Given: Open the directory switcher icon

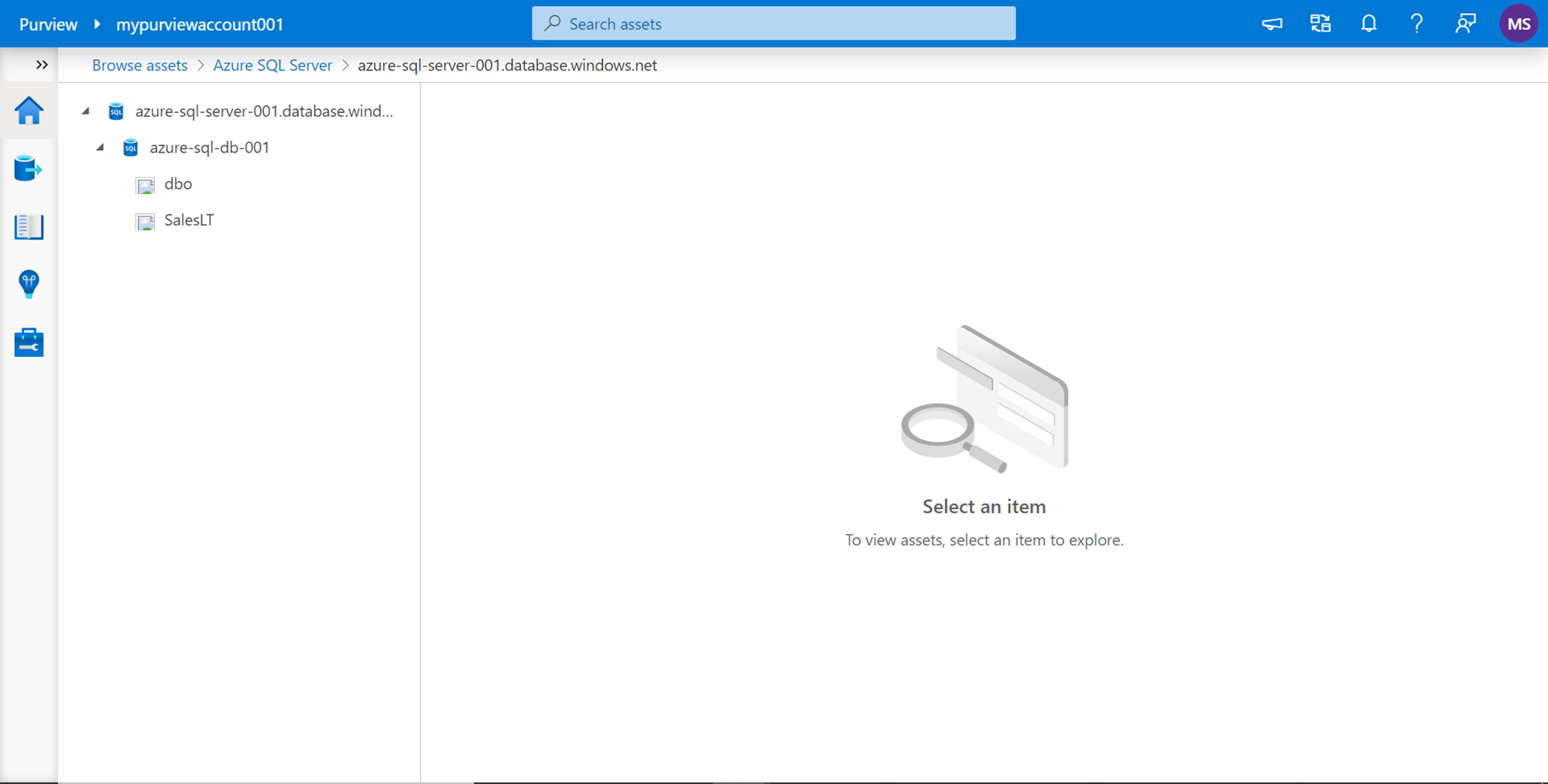Looking at the screenshot, I should 1320,24.
